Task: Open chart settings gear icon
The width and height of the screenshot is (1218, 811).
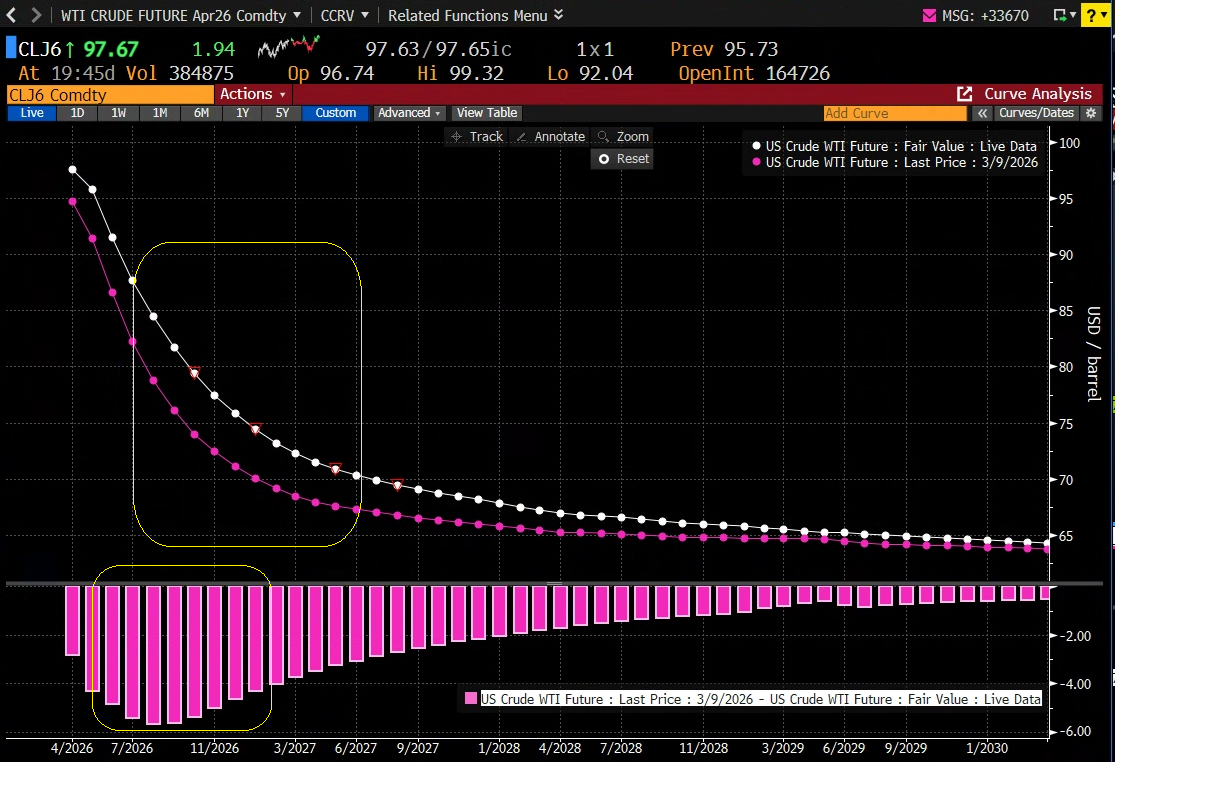Action: click(1091, 113)
